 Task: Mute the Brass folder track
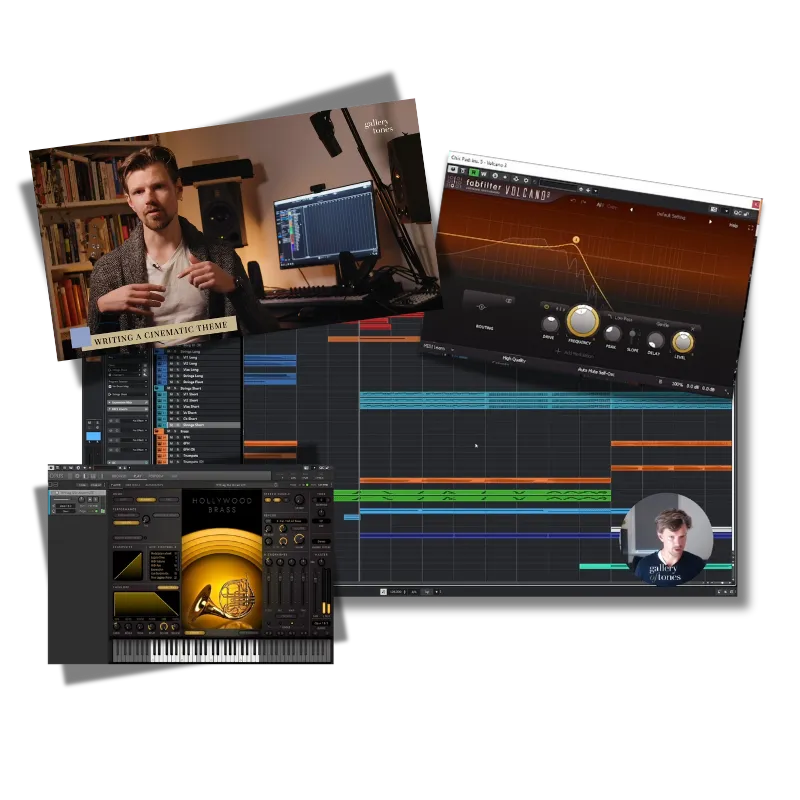[x=168, y=431]
